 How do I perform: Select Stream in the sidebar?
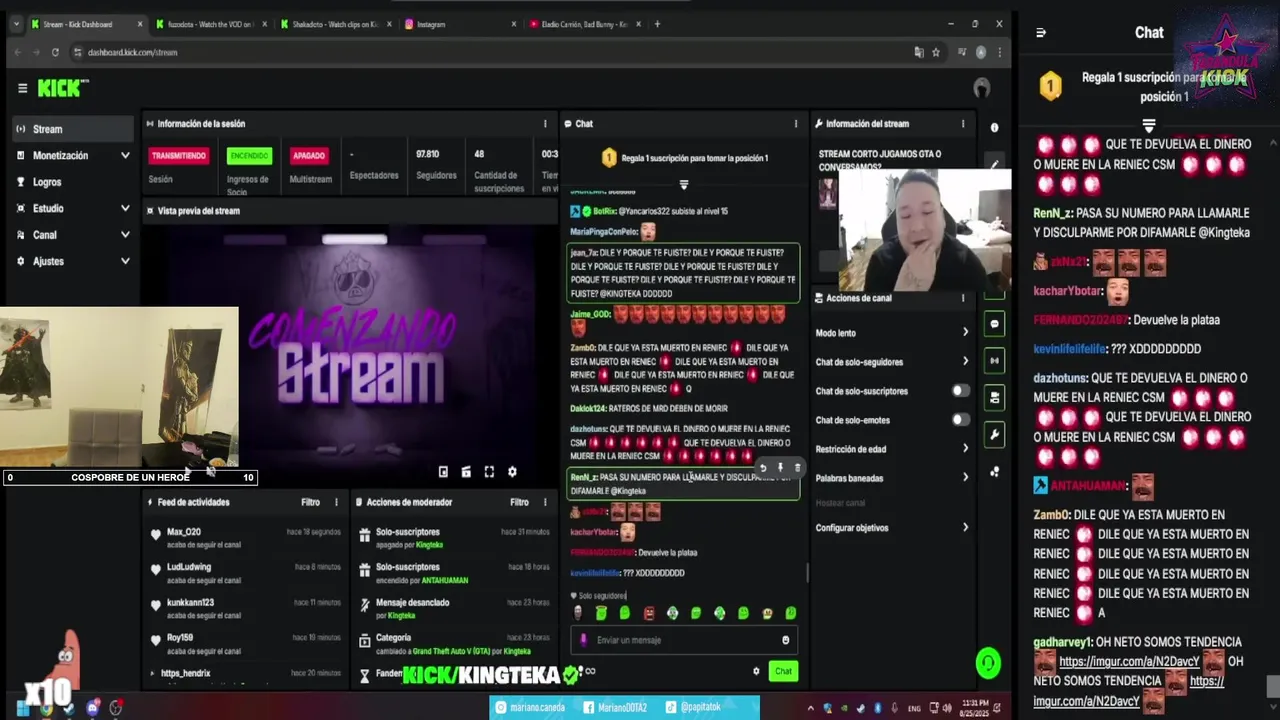point(72,129)
